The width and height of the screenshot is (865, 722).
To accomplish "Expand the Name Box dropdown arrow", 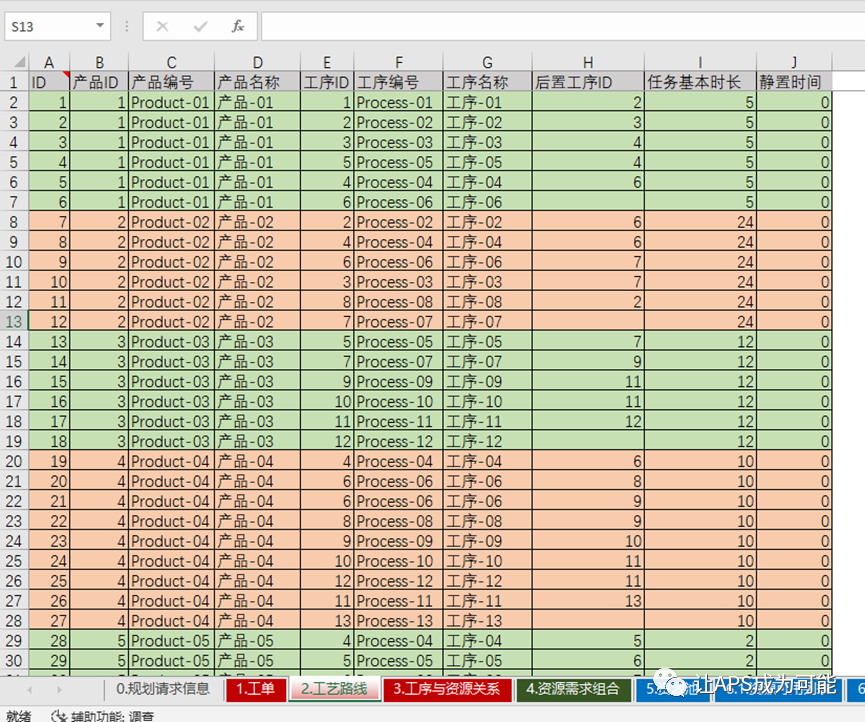I will (100, 26).
